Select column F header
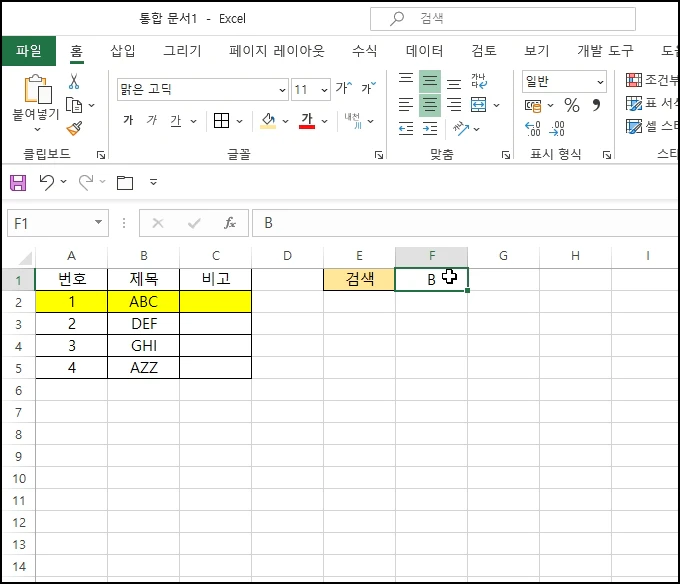This screenshot has height=584, width=680. pos(432,256)
